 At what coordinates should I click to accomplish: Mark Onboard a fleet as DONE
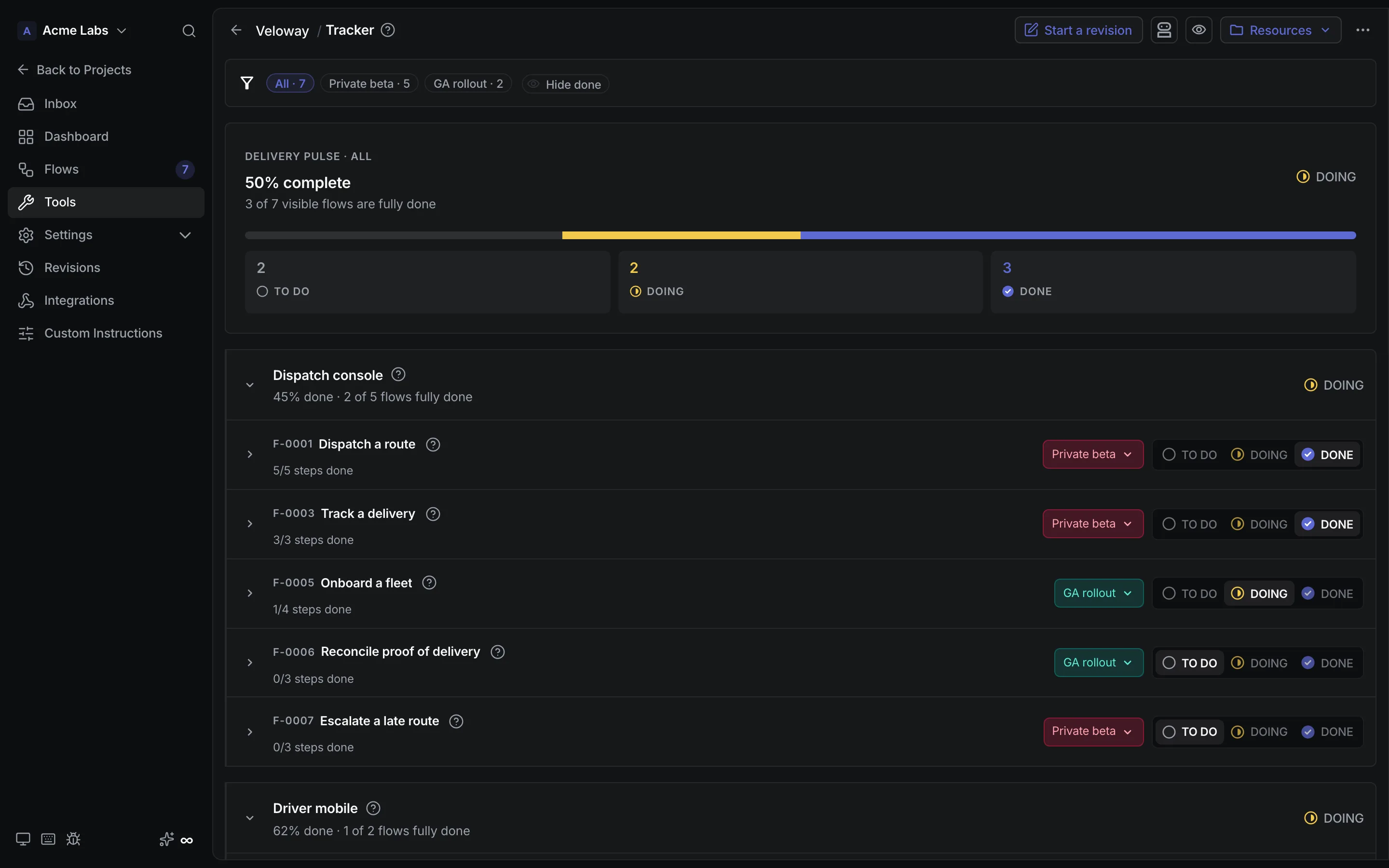(x=1328, y=594)
